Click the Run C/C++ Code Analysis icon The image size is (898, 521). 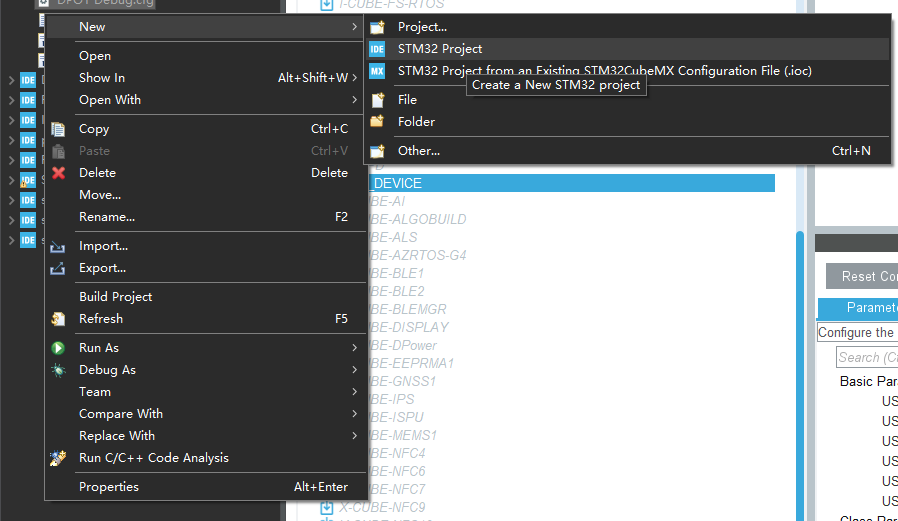tap(58, 458)
